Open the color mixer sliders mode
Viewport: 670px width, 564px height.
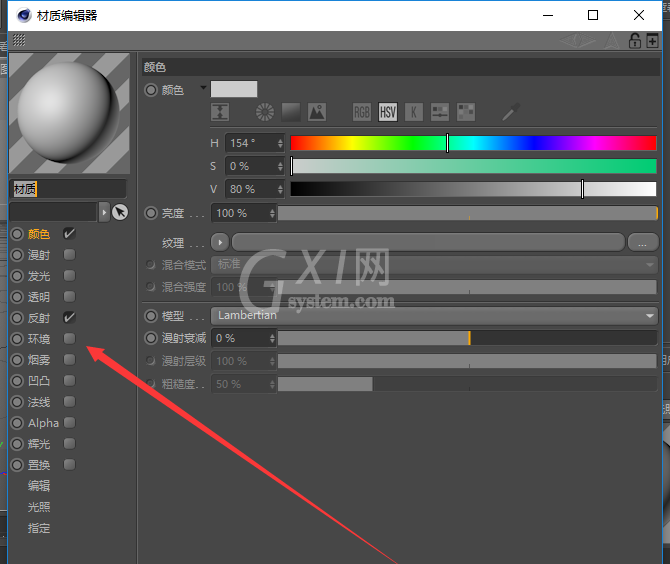point(440,112)
